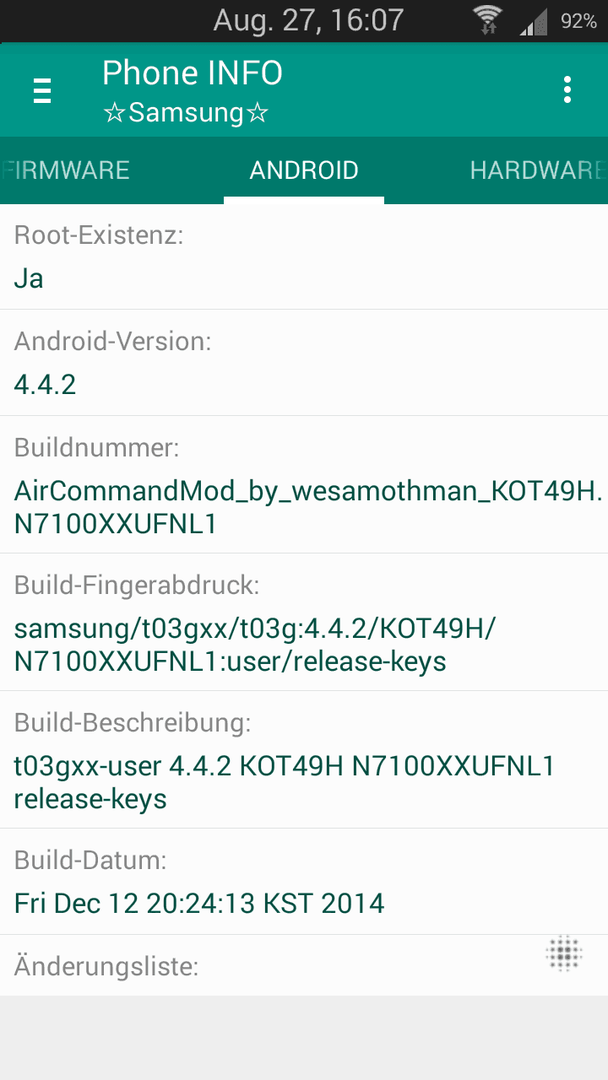Screen dimensions: 608x1080
Task: Tap the N7100XXUFNL1 build number text
Action: (115, 524)
